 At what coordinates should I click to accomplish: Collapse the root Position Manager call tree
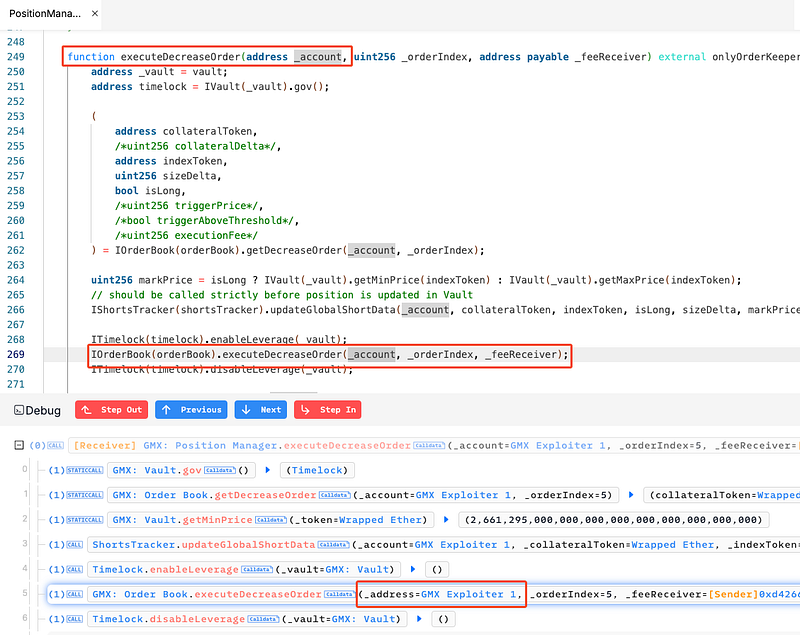(18, 445)
